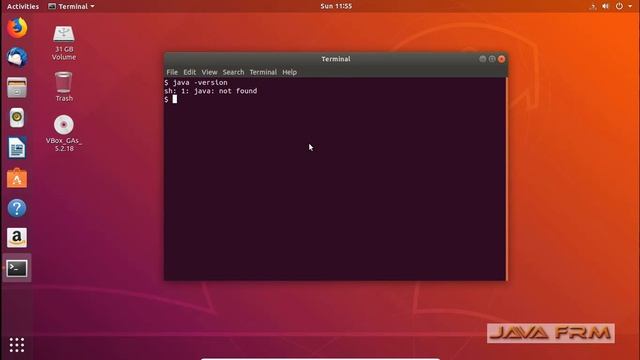Expand the system menu arrow in top bar

coord(630,6)
